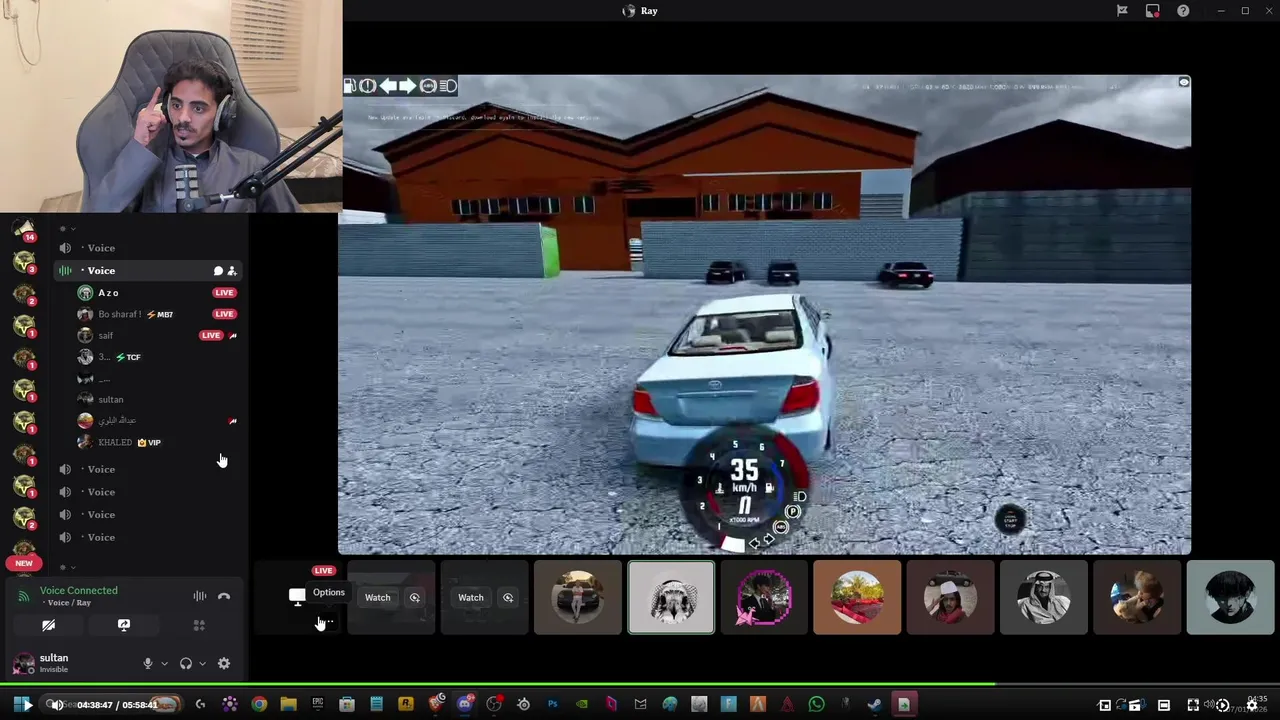This screenshot has height=720, width=1280.
Task: Click the share your screen button
Action: (124, 625)
